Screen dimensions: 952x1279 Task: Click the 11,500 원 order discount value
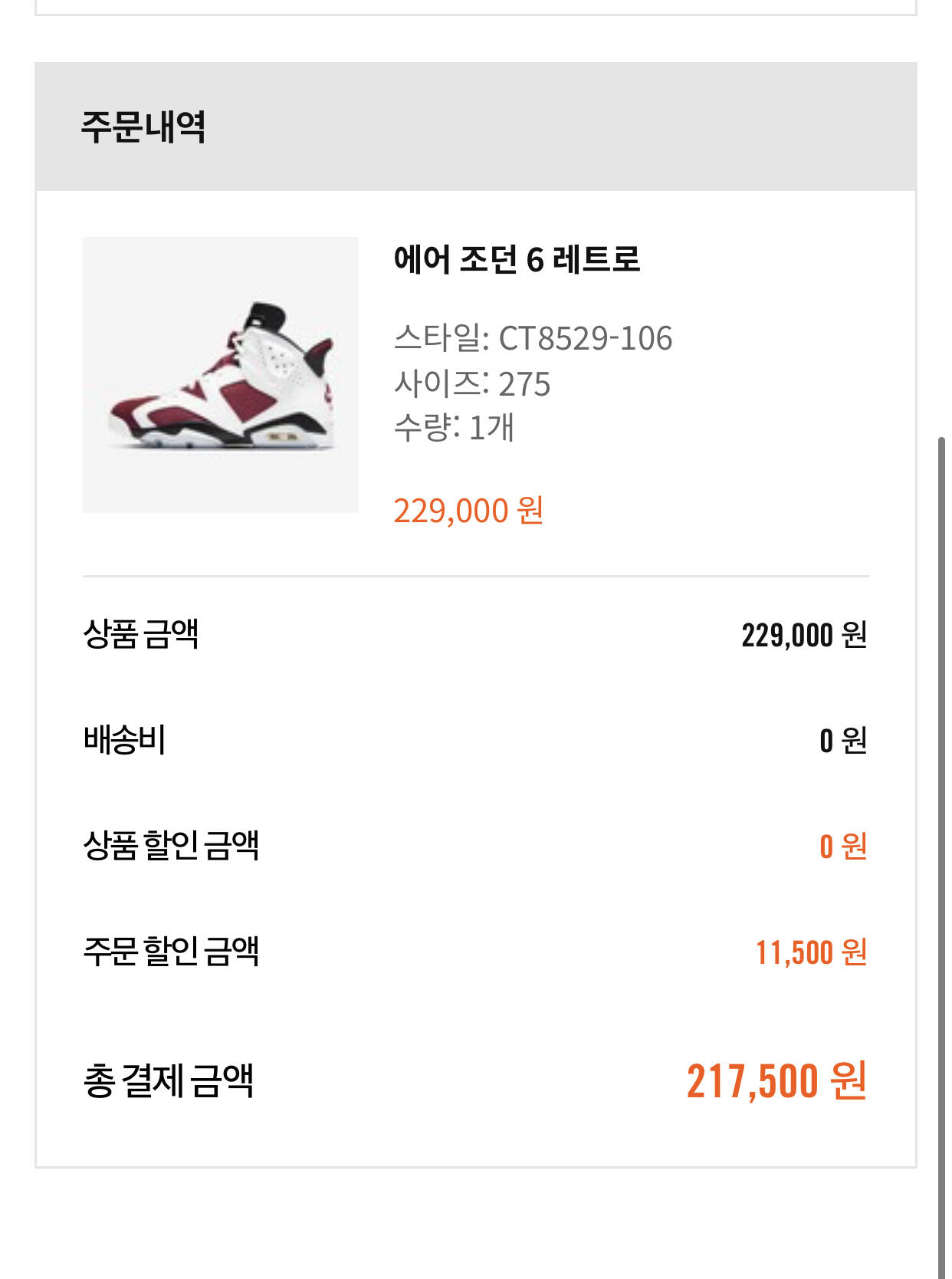click(x=811, y=952)
